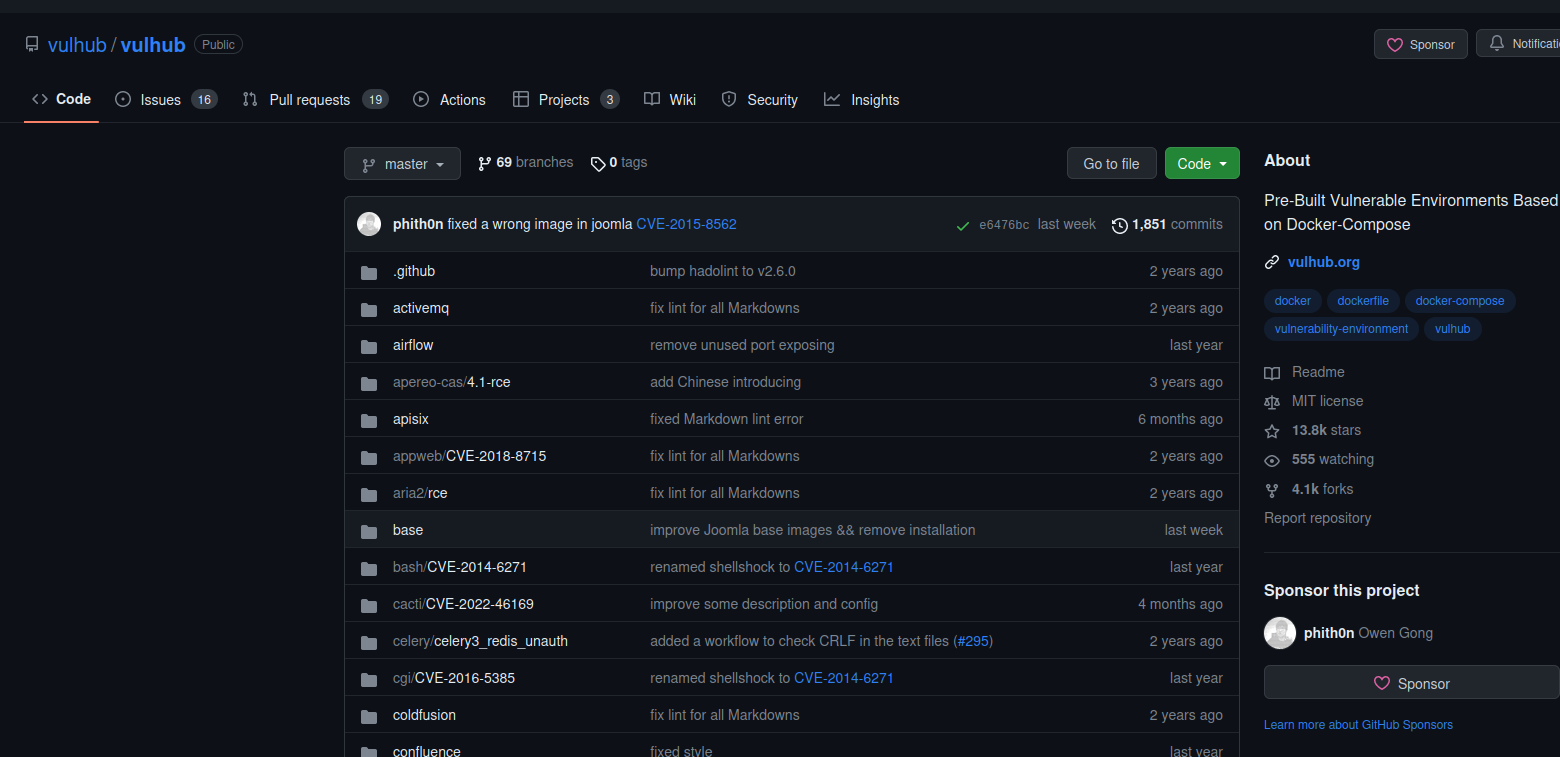Viewport: 1560px width, 757px height.
Task: Open the Notifications dropdown in the header
Action: coord(1520,44)
